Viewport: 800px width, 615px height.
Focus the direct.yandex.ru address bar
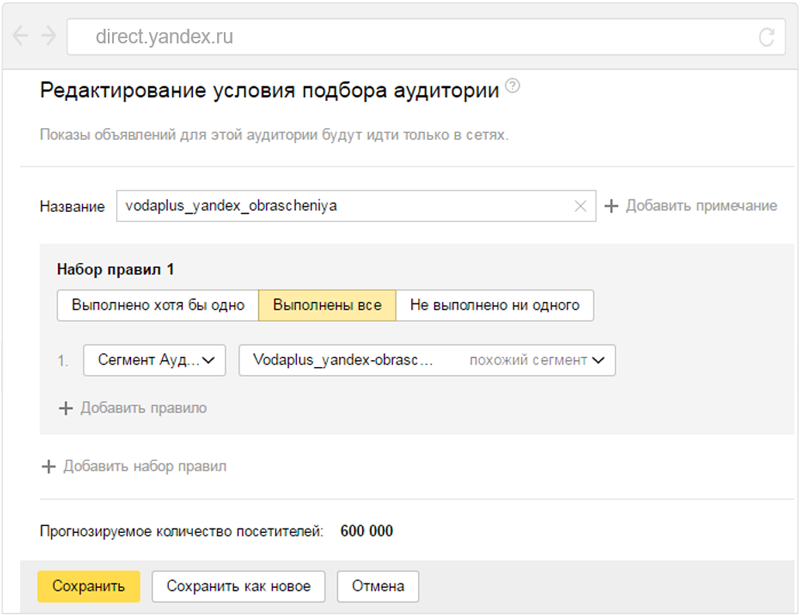(426, 37)
